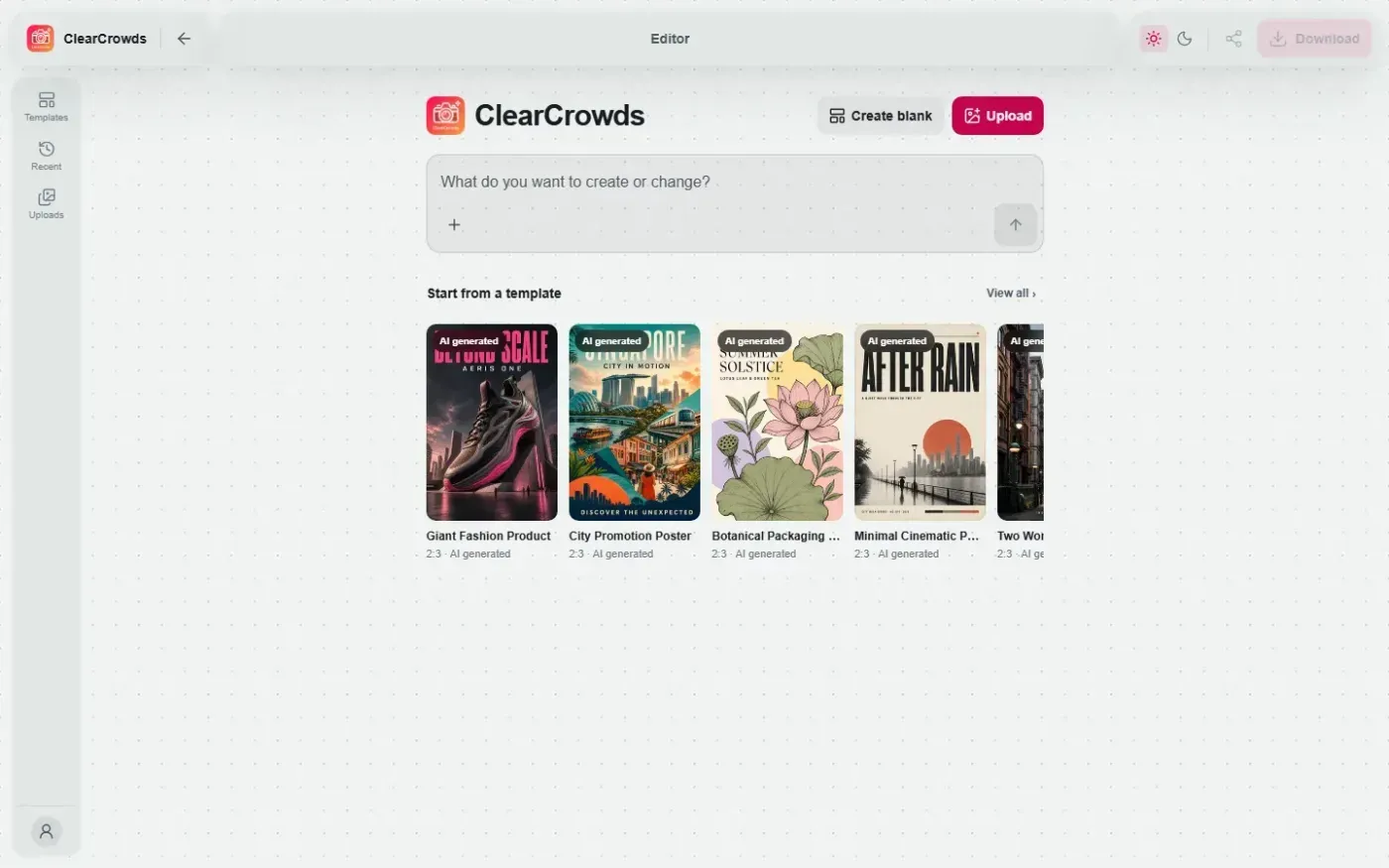1389x868 pixels.
Task: Switch to dark mode moon icon
Action: [x=1185, y=39]
